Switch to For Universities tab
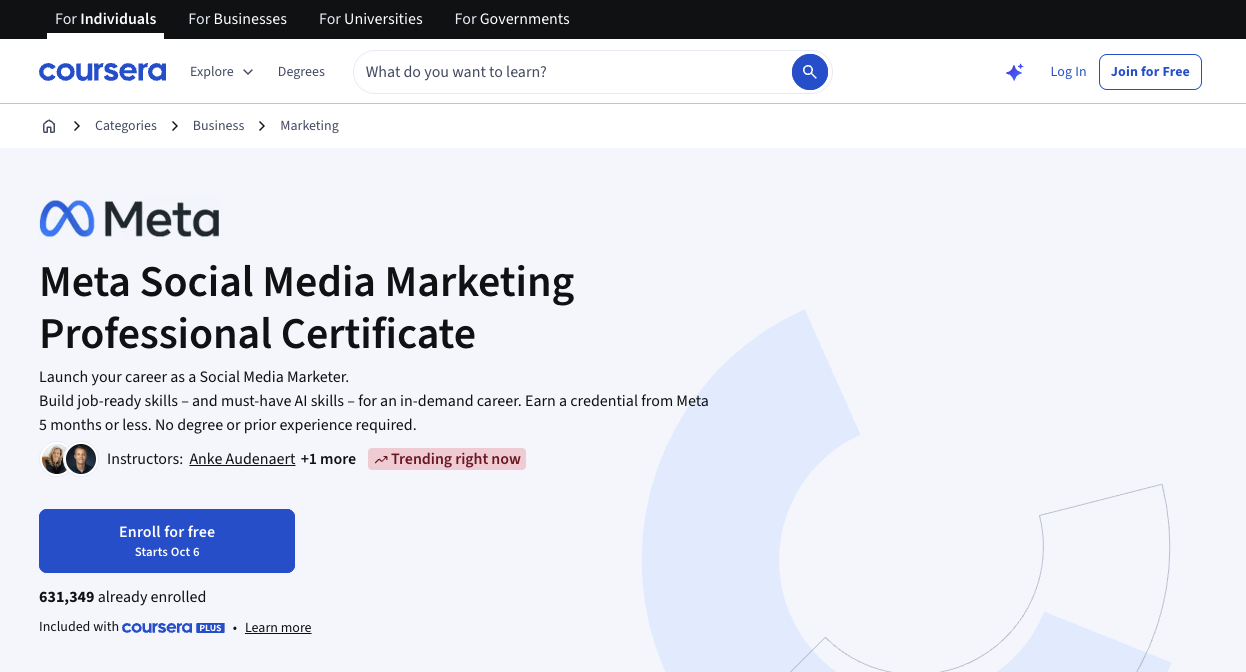Viewport: 1246px width, 672px height. [371, 19]
